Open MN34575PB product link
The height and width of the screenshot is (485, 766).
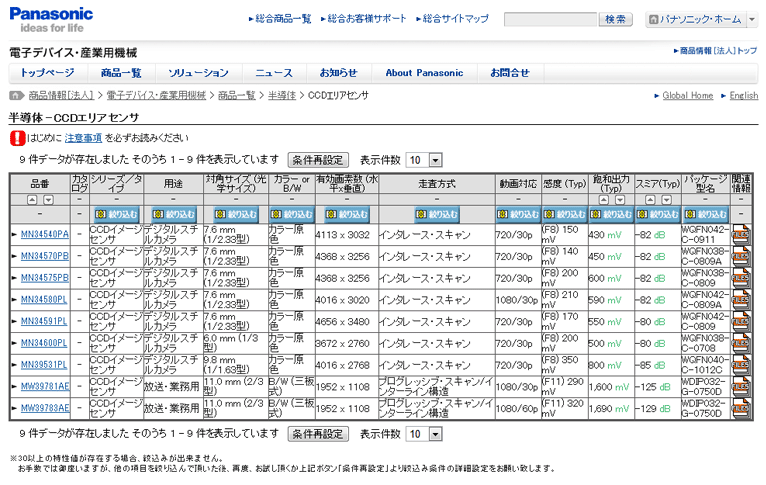[45, 278]
